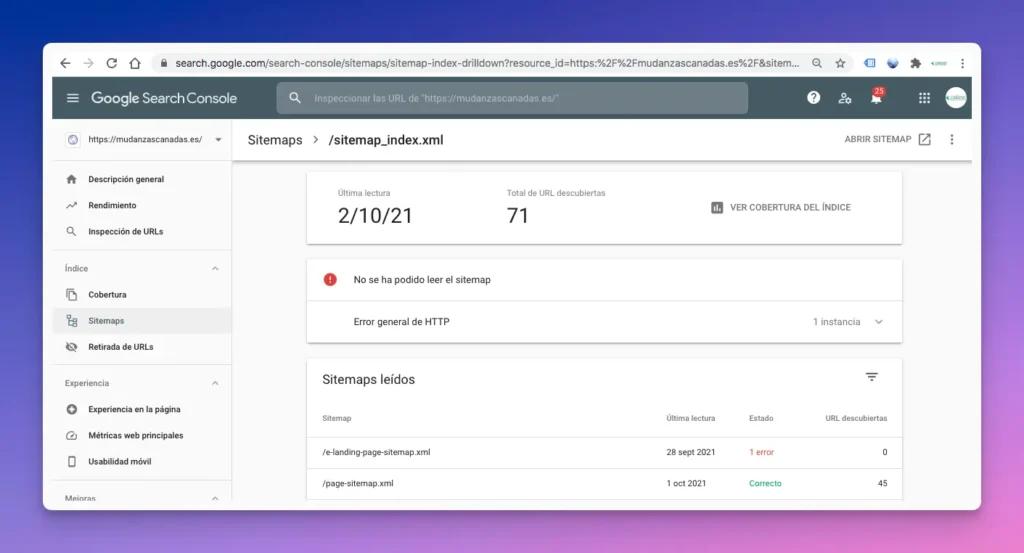Screen dimensions: 1024x553
Task: Collapse the Experiencia section
Action: 215,383
